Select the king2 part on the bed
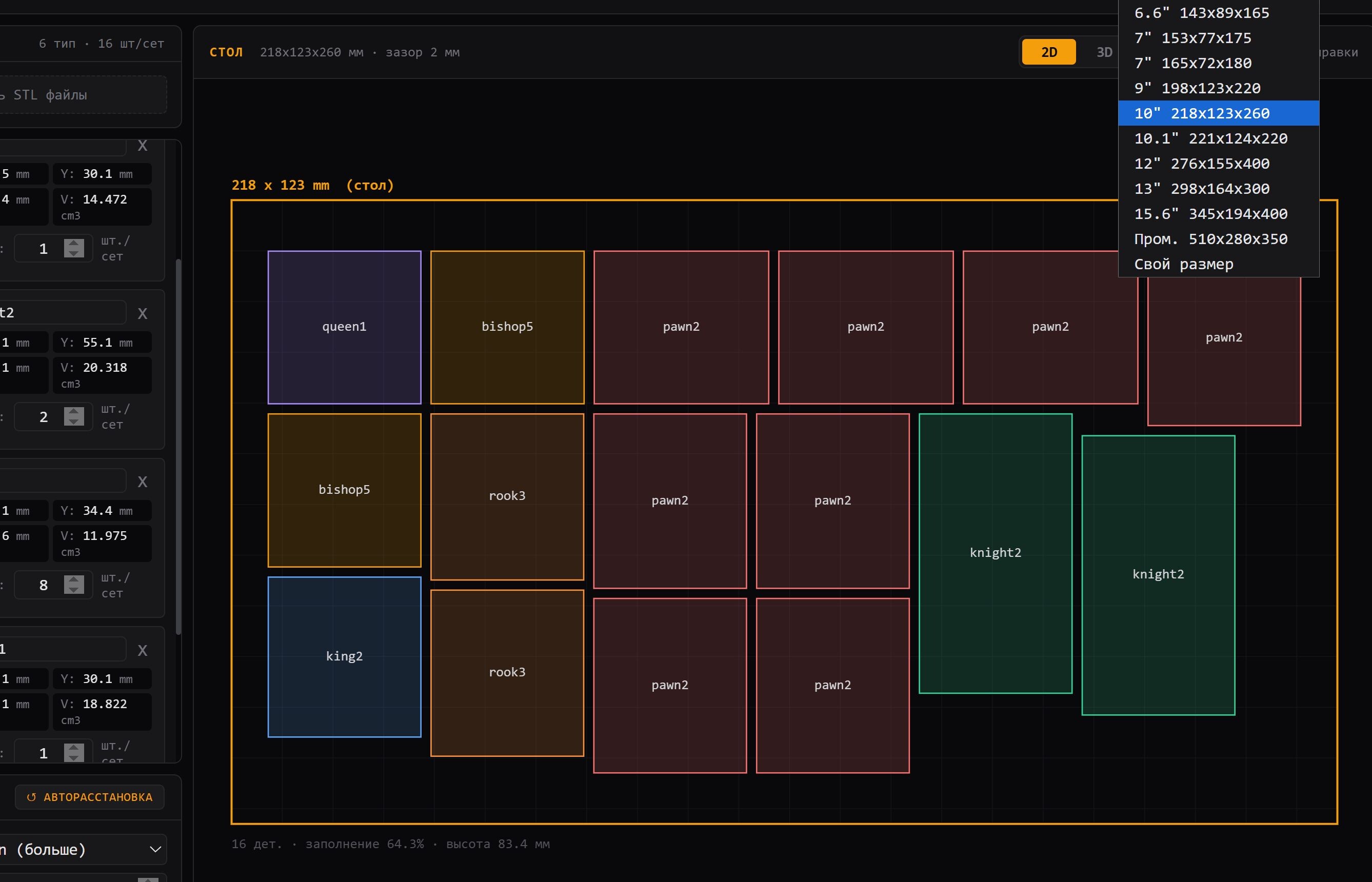1372x882 pixels. click(x=344, y=656)
